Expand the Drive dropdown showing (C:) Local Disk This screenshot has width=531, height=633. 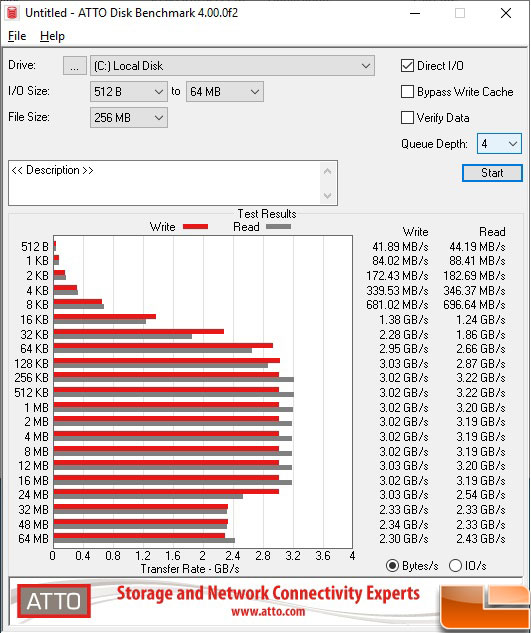(x=232, y=66)
